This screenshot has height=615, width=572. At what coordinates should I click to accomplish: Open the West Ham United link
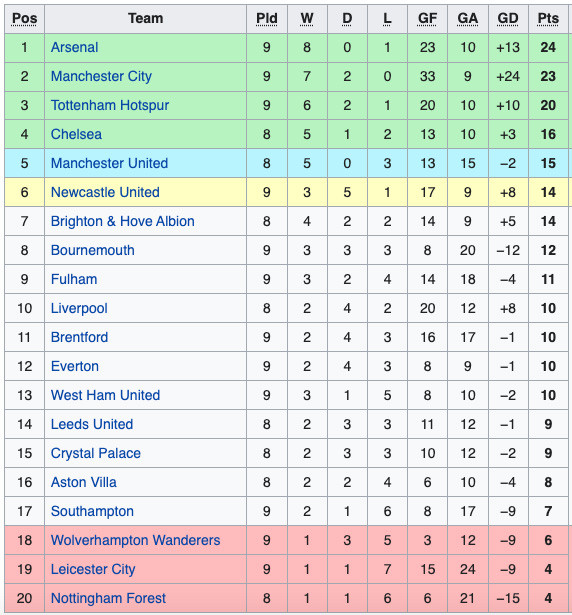106,395
